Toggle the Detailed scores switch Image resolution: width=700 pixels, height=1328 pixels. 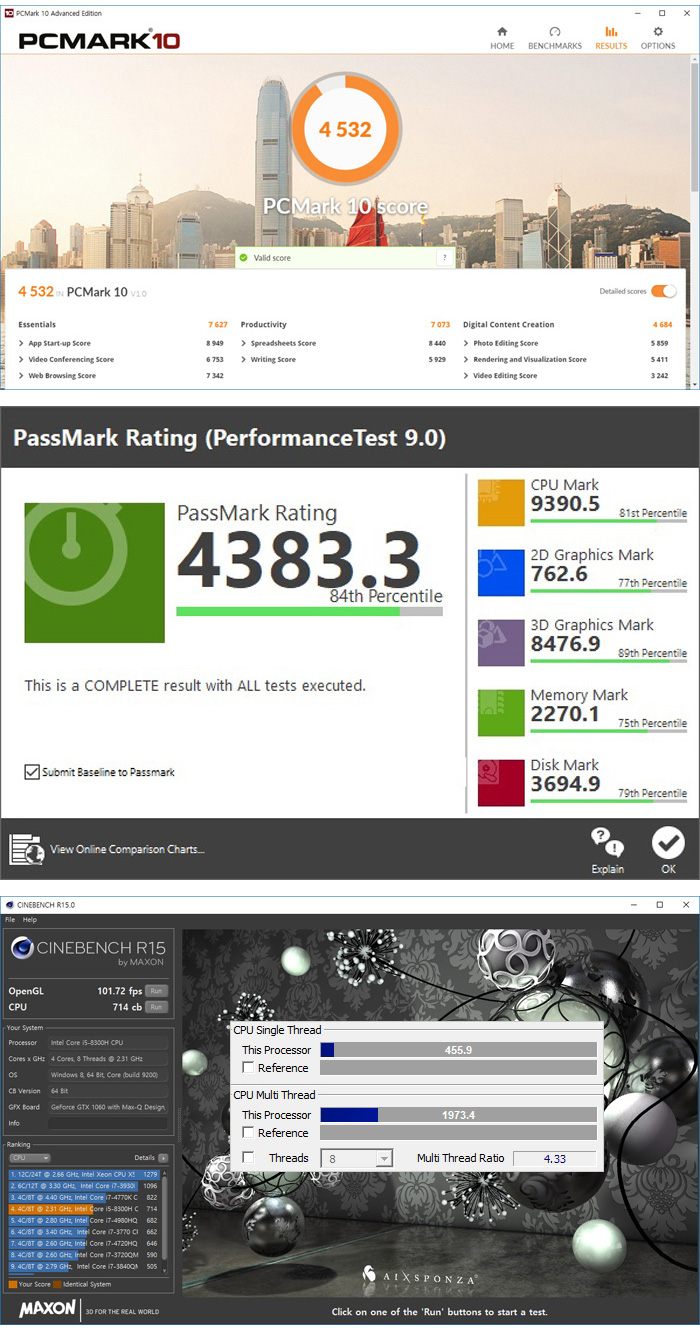tap(663, 291)
